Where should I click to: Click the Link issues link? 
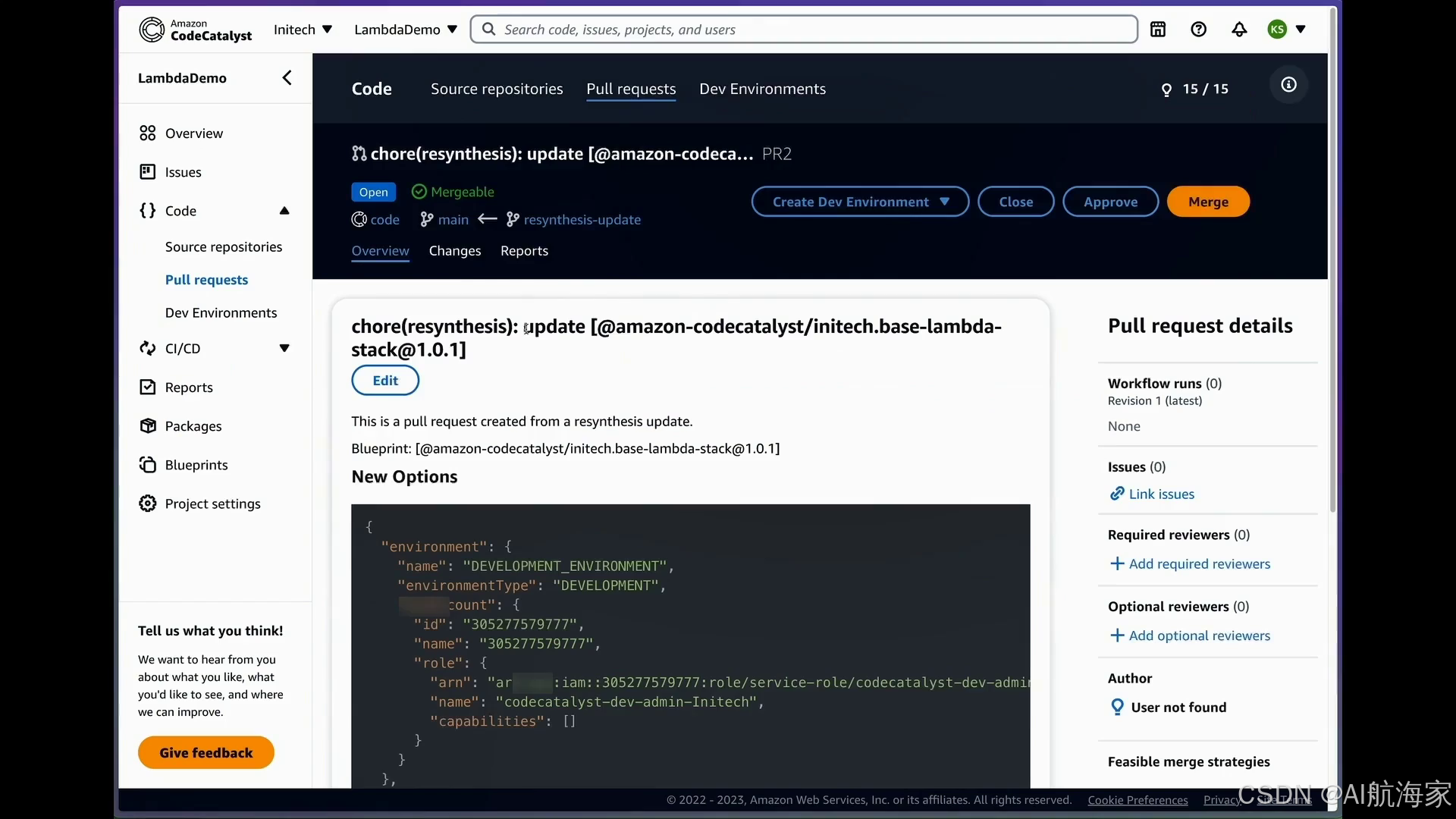pos(1161,494)
